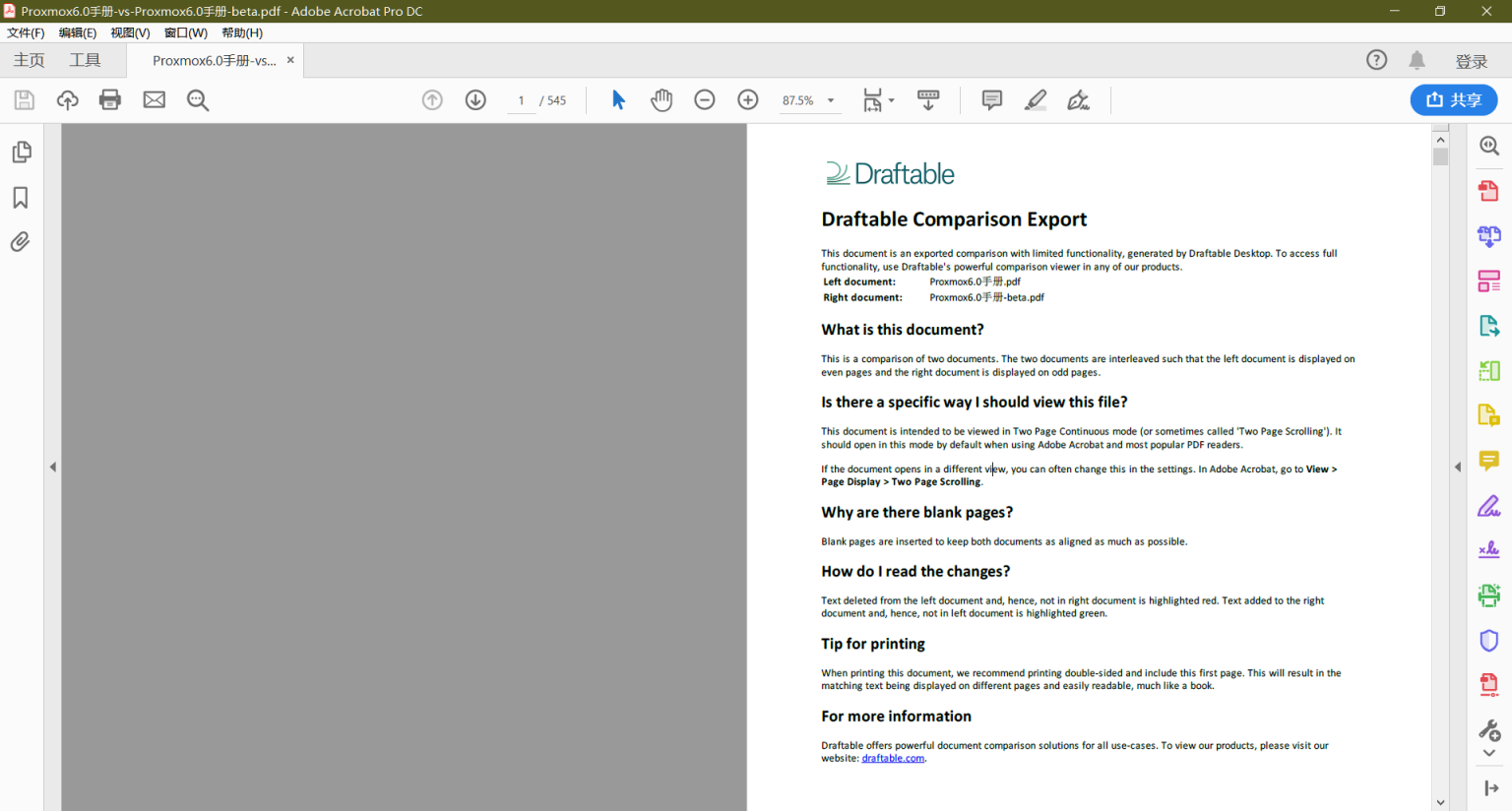The height and width of the screenshot is (811, 1512).
Task: Zoom in with the plus button
Action: click(x=748, y=99)
